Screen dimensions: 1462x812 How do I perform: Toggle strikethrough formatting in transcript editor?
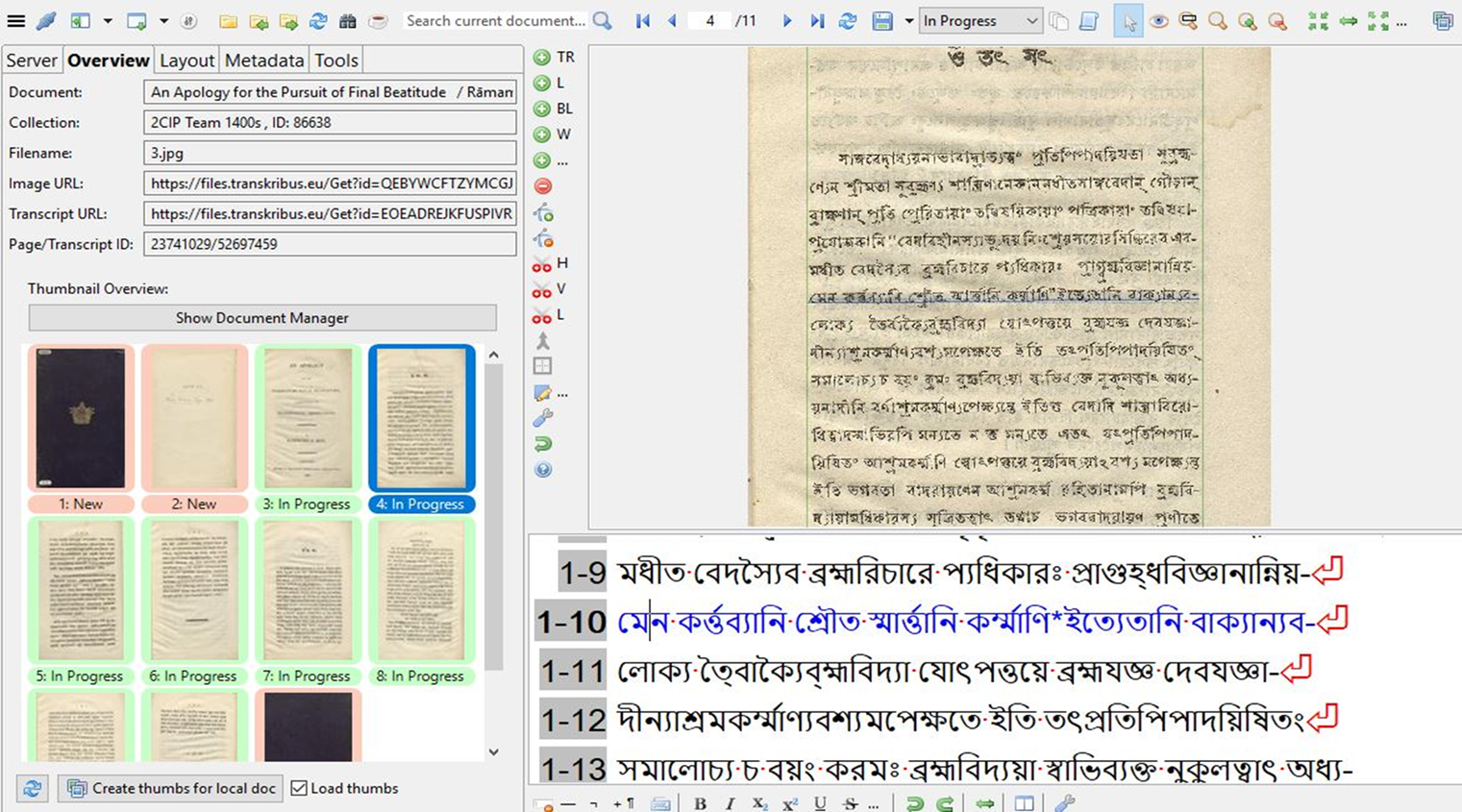pyautogui.click(x=850, y=803)
